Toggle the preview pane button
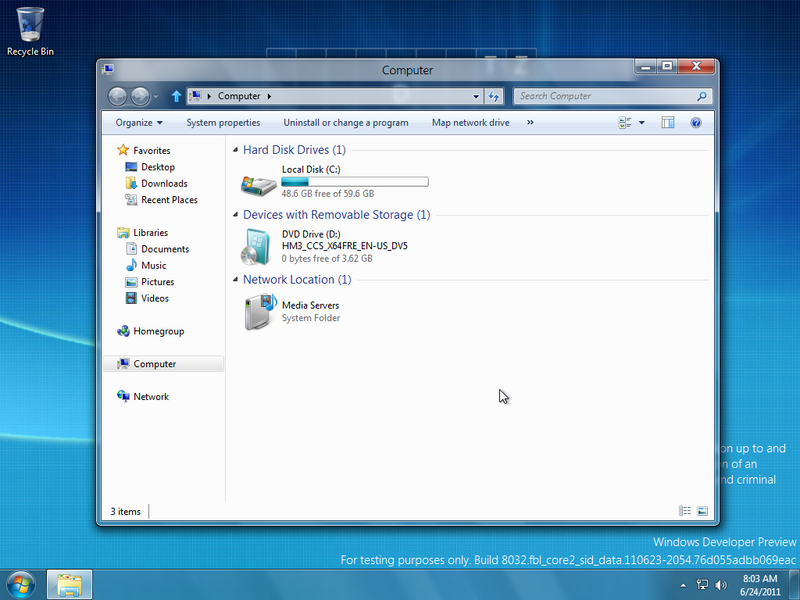The width and height of the screenshot is (800, 600). coord(668,123)
